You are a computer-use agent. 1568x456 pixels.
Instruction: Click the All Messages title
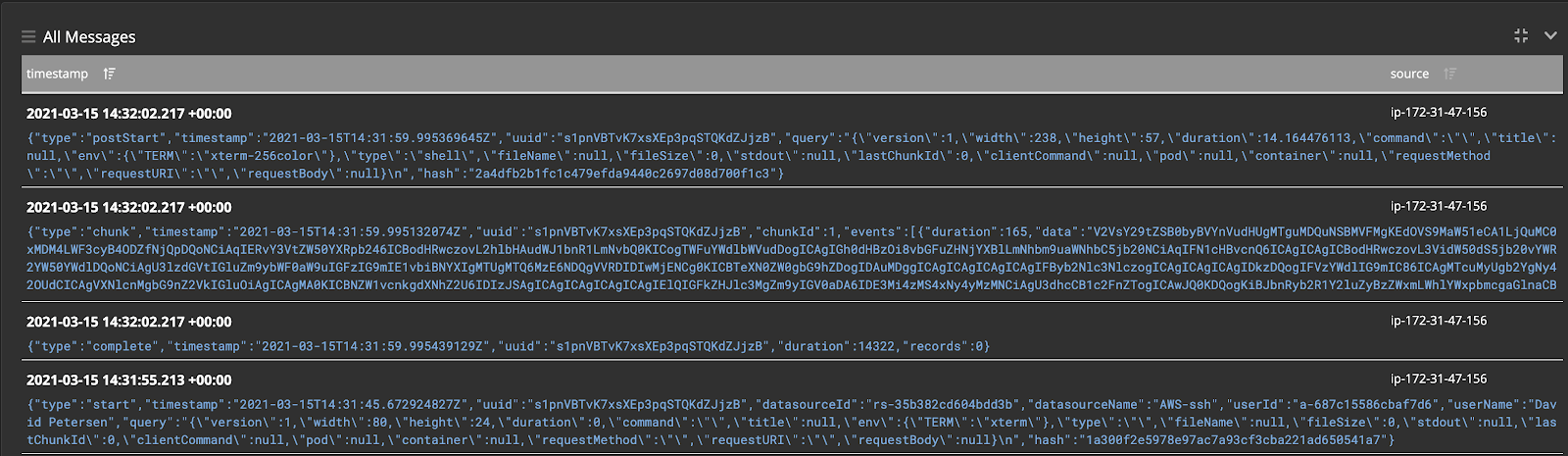89,37
